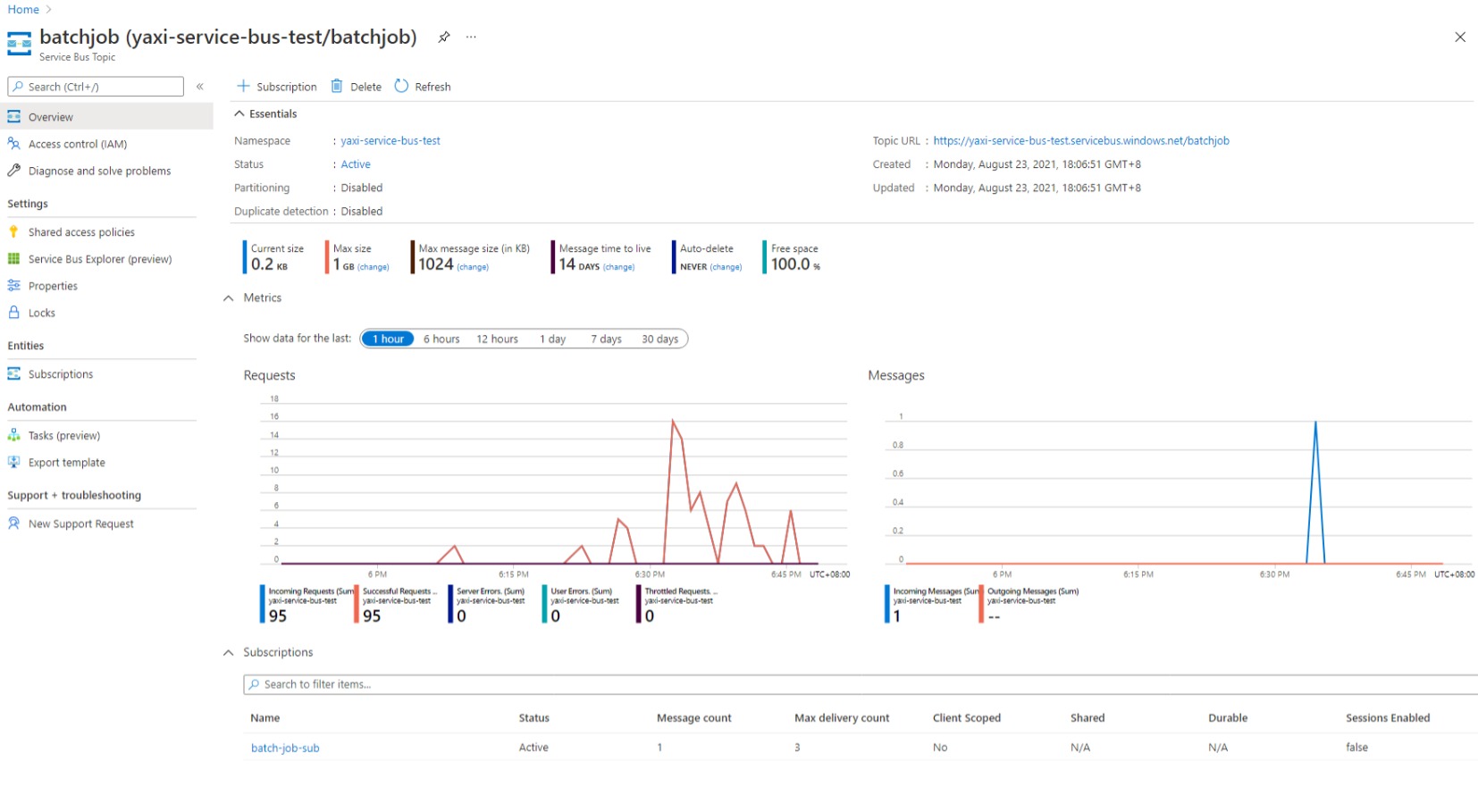
Task: Click the Active status link
Action: pyautogui.click(x=356, y=164)
